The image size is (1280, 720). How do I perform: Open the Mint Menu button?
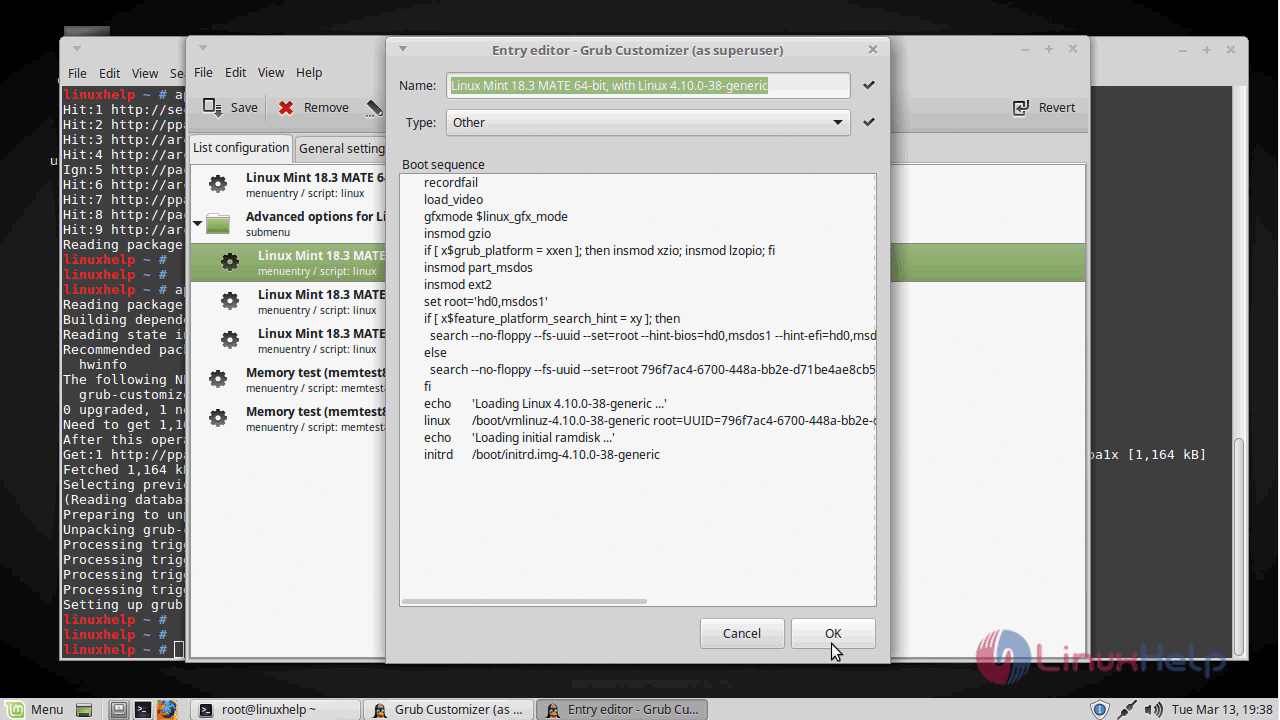pyautogui.click(x=35, y=709)
